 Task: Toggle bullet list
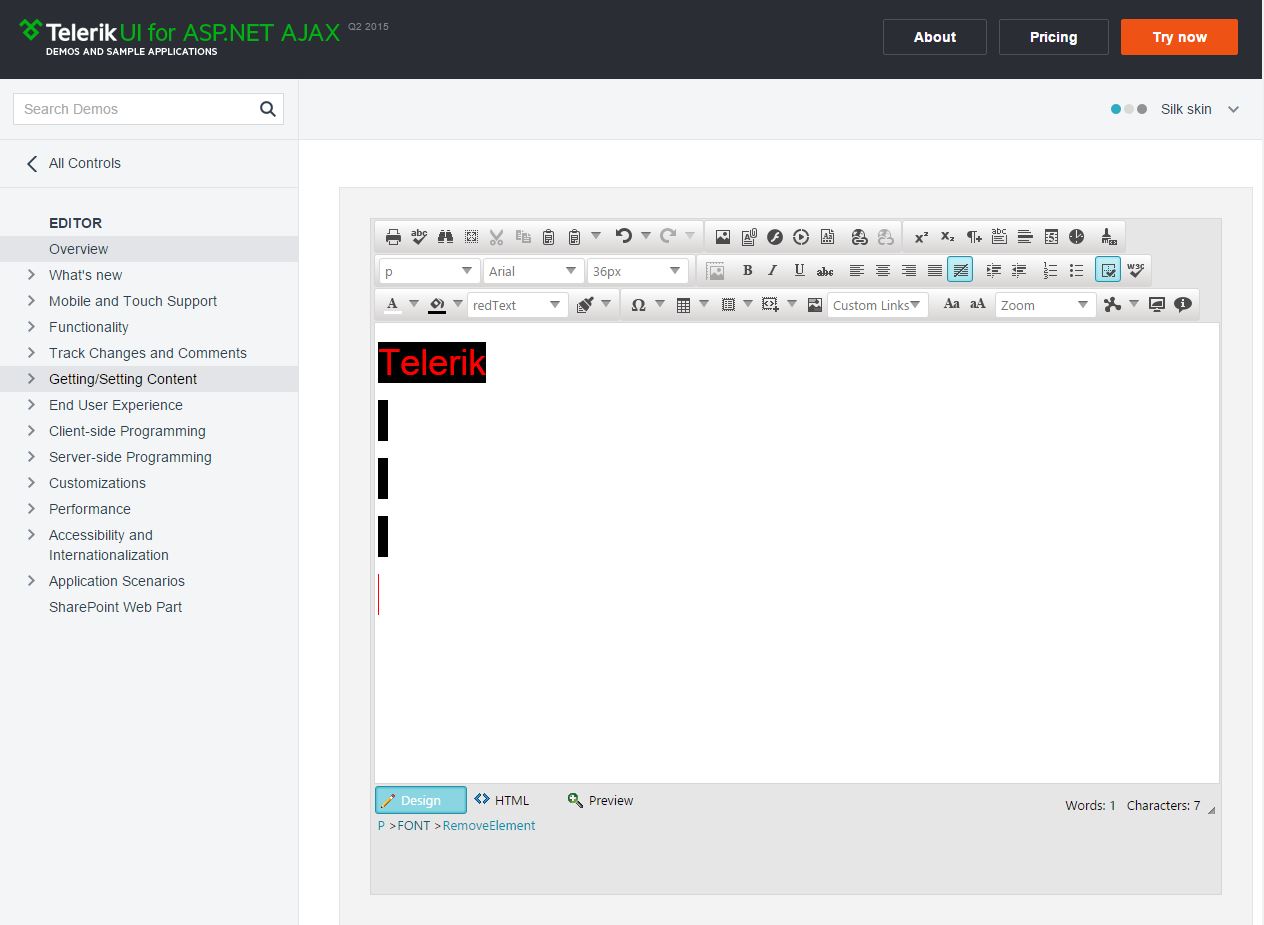[x=1077, y=270]
